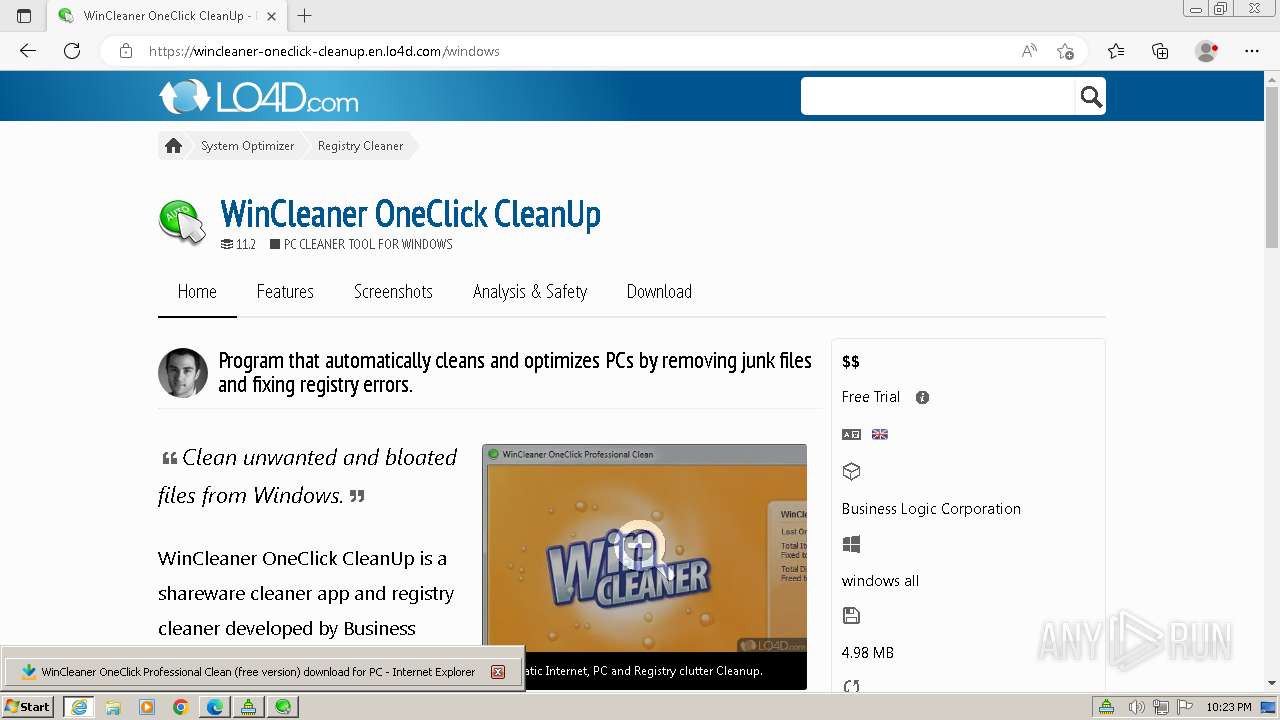Switch to the Features tab
The image size is (1280, 720).
click(285, 292)
